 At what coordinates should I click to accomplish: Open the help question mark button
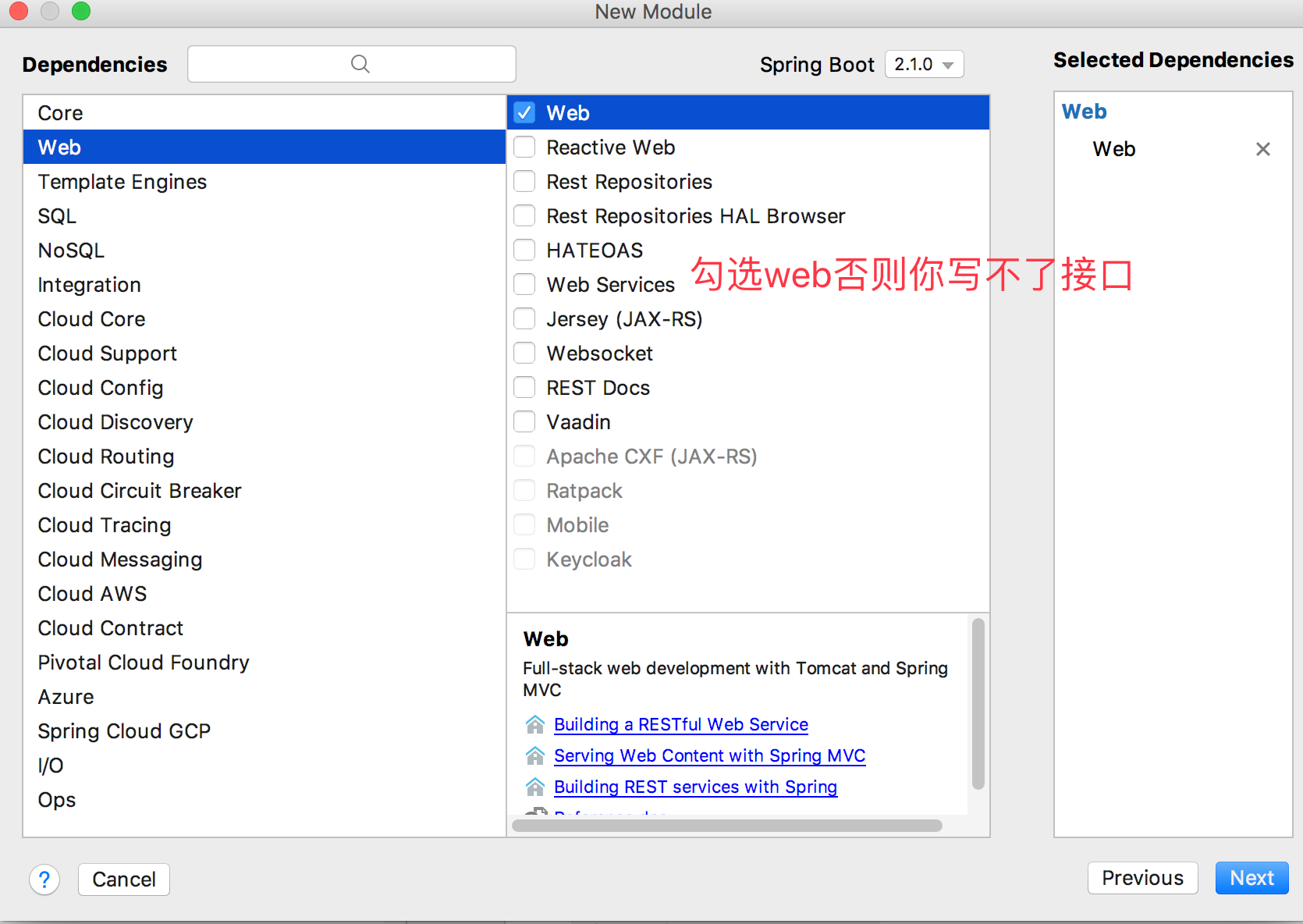coord(44,880)
